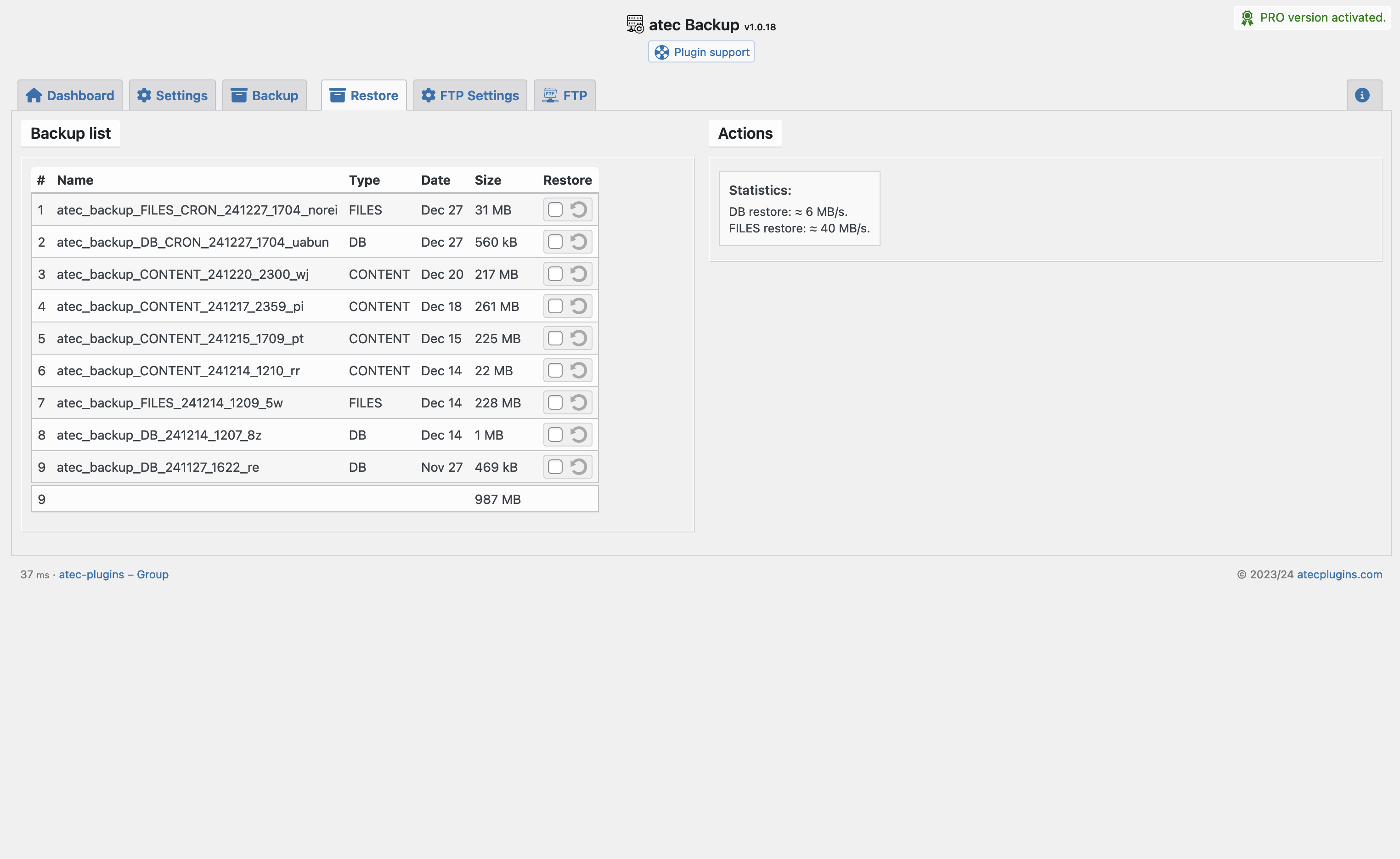Click restore icon for atec_backup_CONTENT_241220_2300_wj
This screenshot has height=859, width=1400.
click(x=578, y=274)
